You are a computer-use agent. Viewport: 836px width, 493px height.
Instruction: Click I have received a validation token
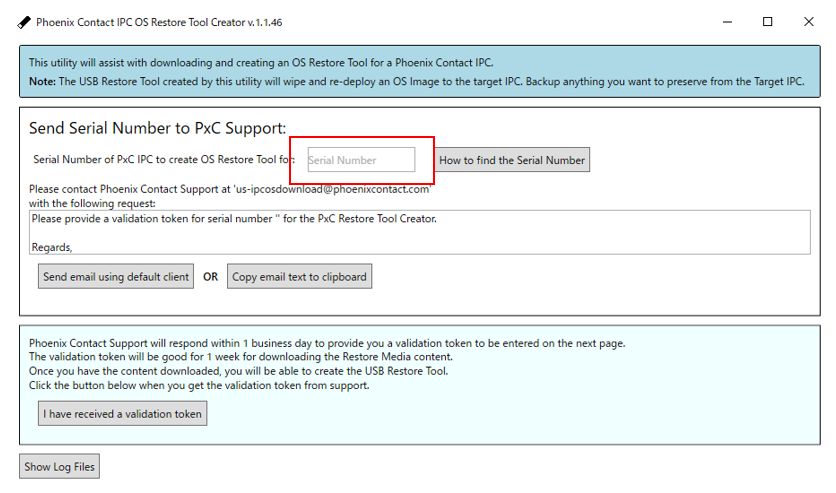tap(123, 414)
